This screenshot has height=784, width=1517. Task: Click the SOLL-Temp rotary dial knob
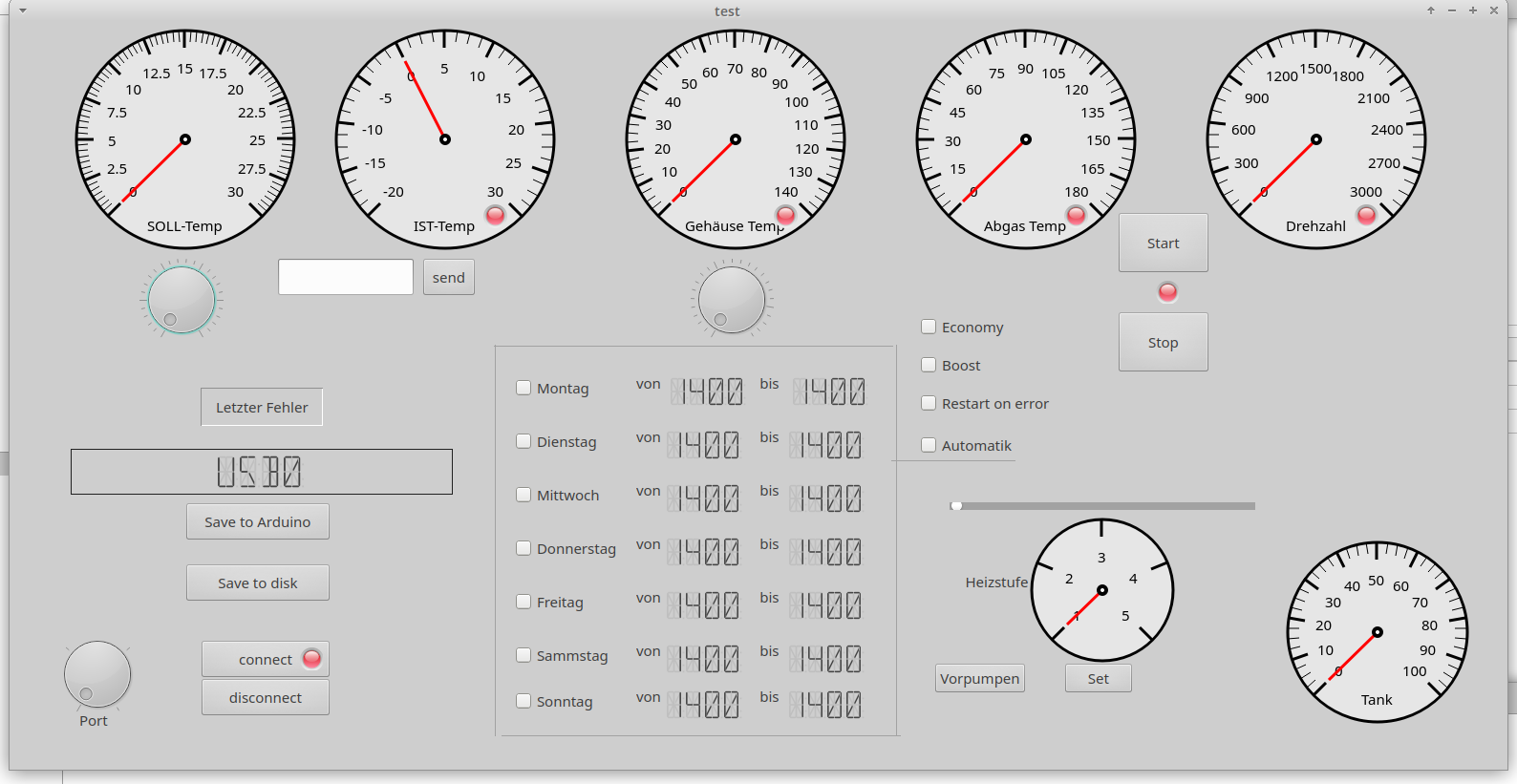tap(182, 300)
